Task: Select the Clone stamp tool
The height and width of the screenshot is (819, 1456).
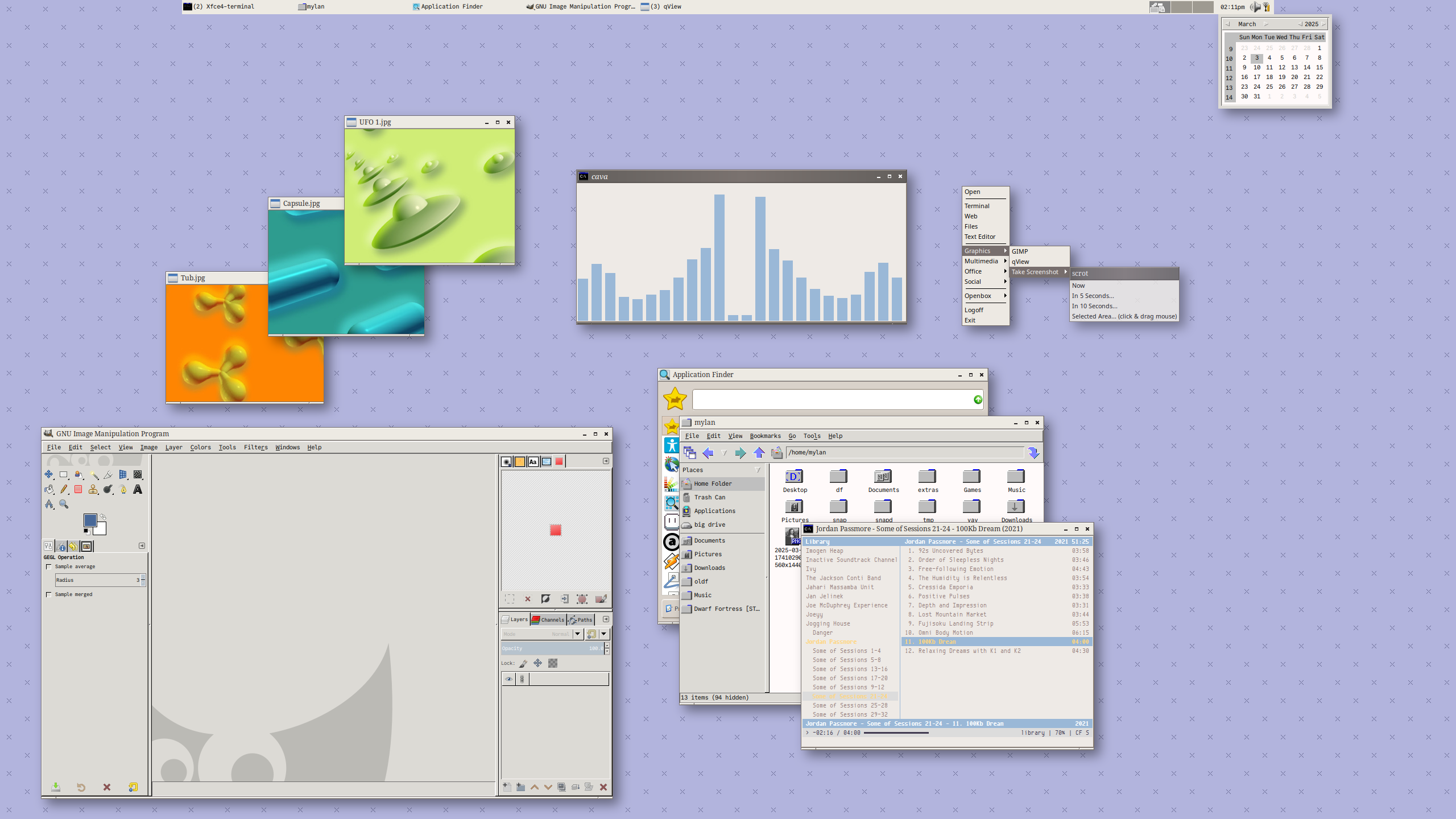Action: pyautogui.click(x=93, y=489)
